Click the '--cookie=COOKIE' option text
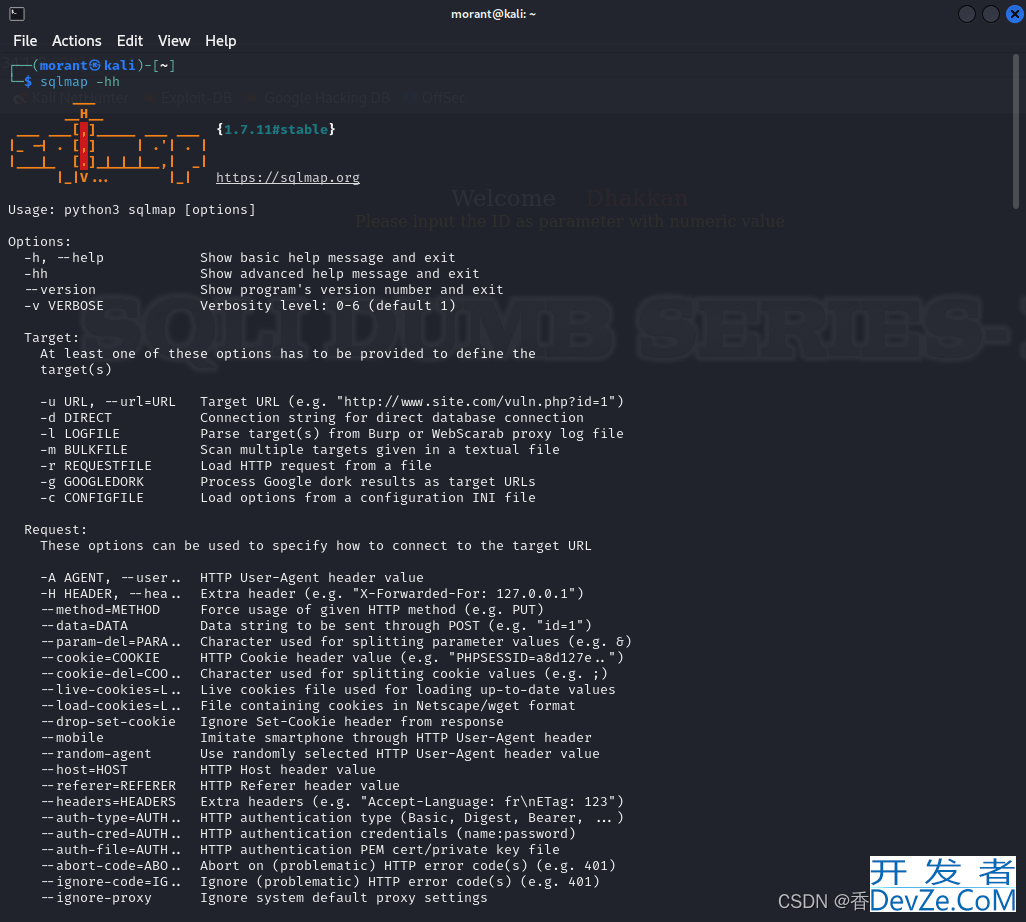Screen dimensions: 1026x922 tap(100, 658)
